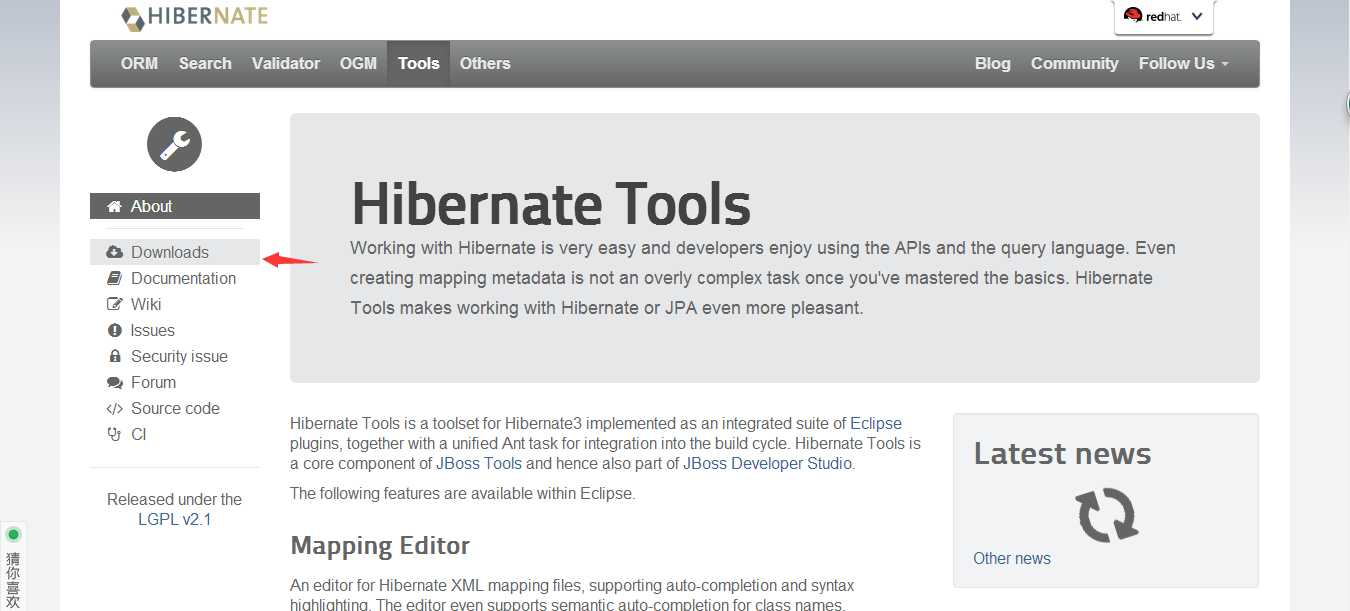Open the Source code sidebar link

pos(175,408)
